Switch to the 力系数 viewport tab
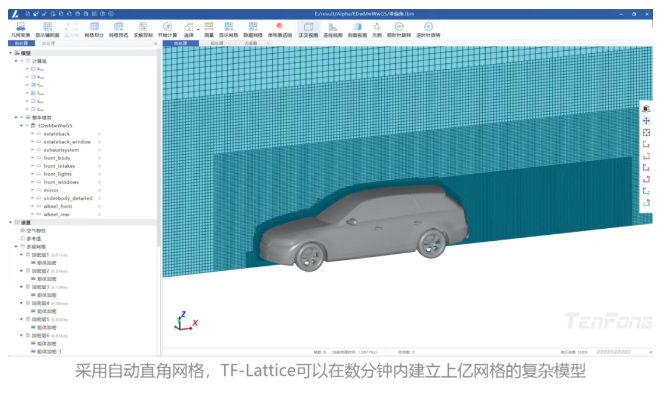 (251, 43)
